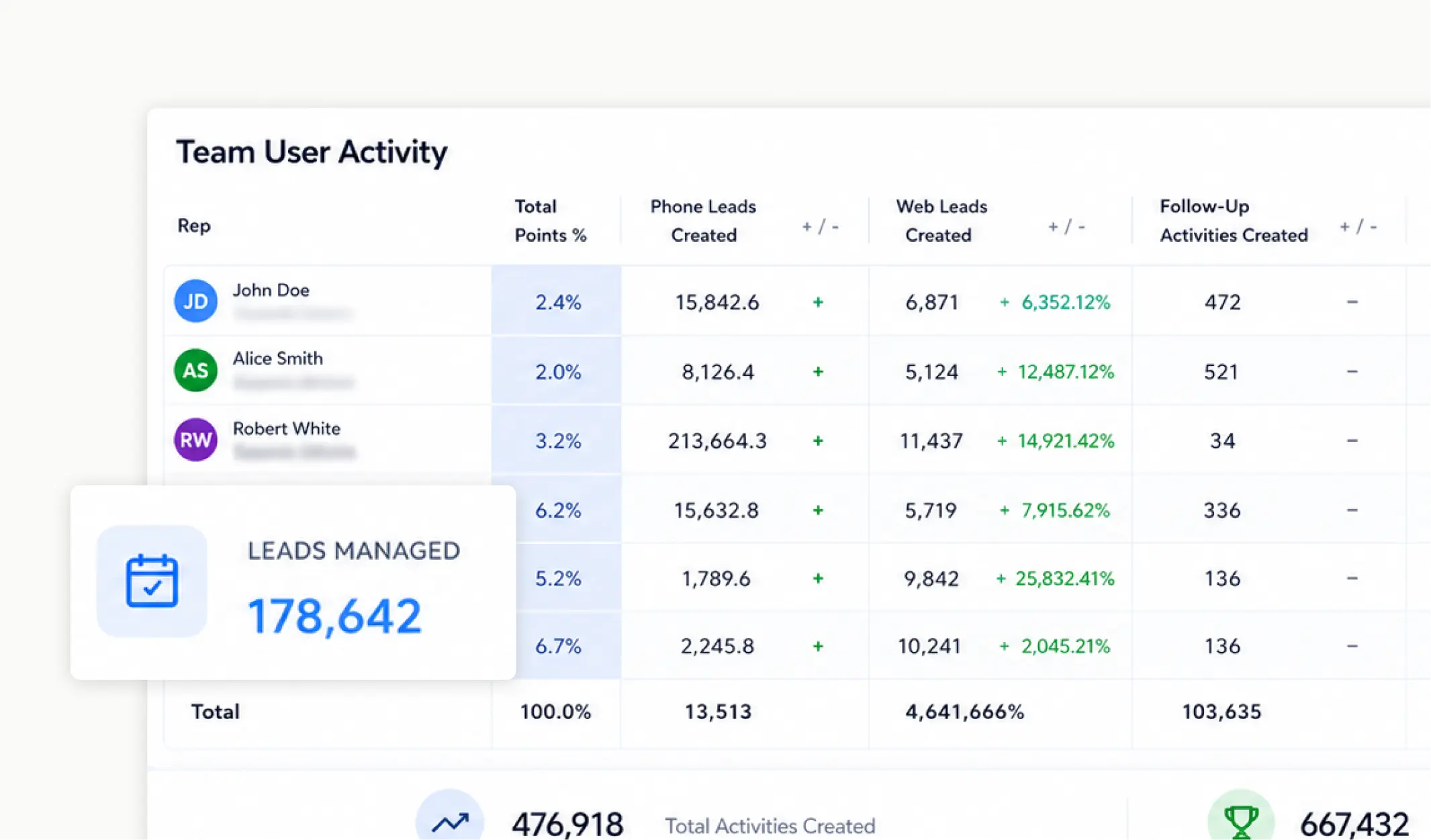Click the 11,437 web leads value
This screenshot has height=840, width=1431.
coord(931,440)
